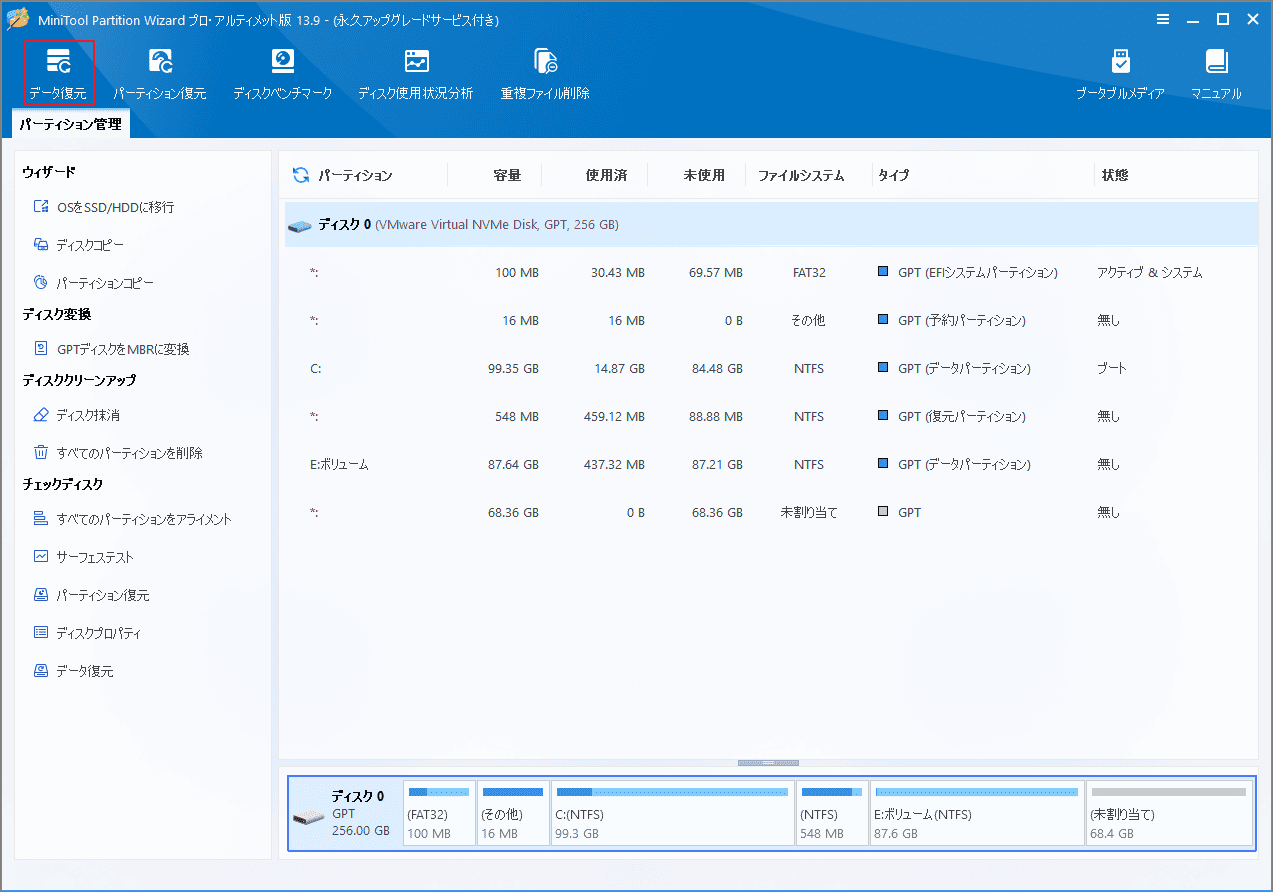Click ディスク変換 section heading
The image size is (1273, 892).
pyautogui.click(x=57, y=315)
